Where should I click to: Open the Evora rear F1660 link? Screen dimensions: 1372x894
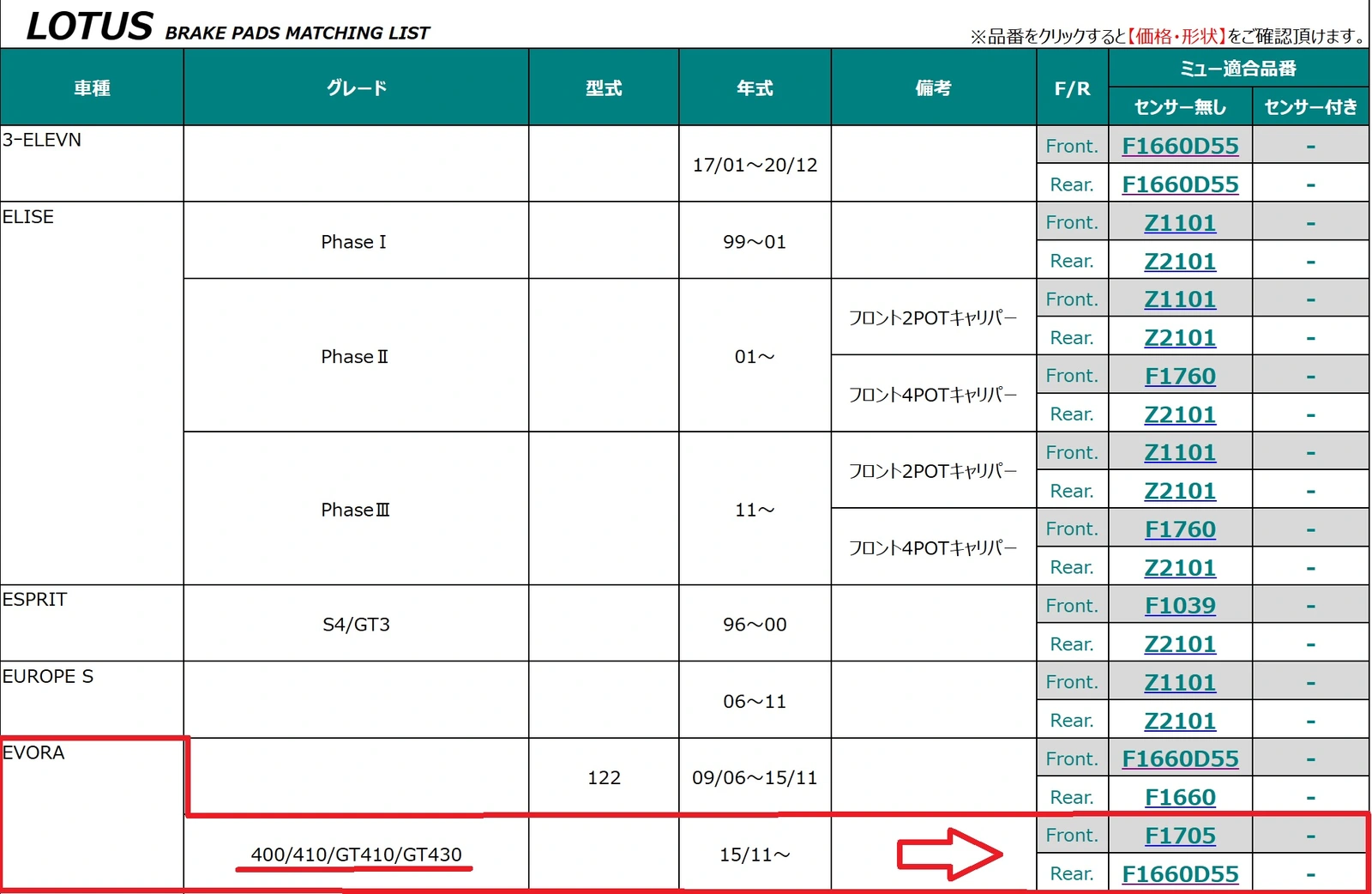click(1180, 797)
